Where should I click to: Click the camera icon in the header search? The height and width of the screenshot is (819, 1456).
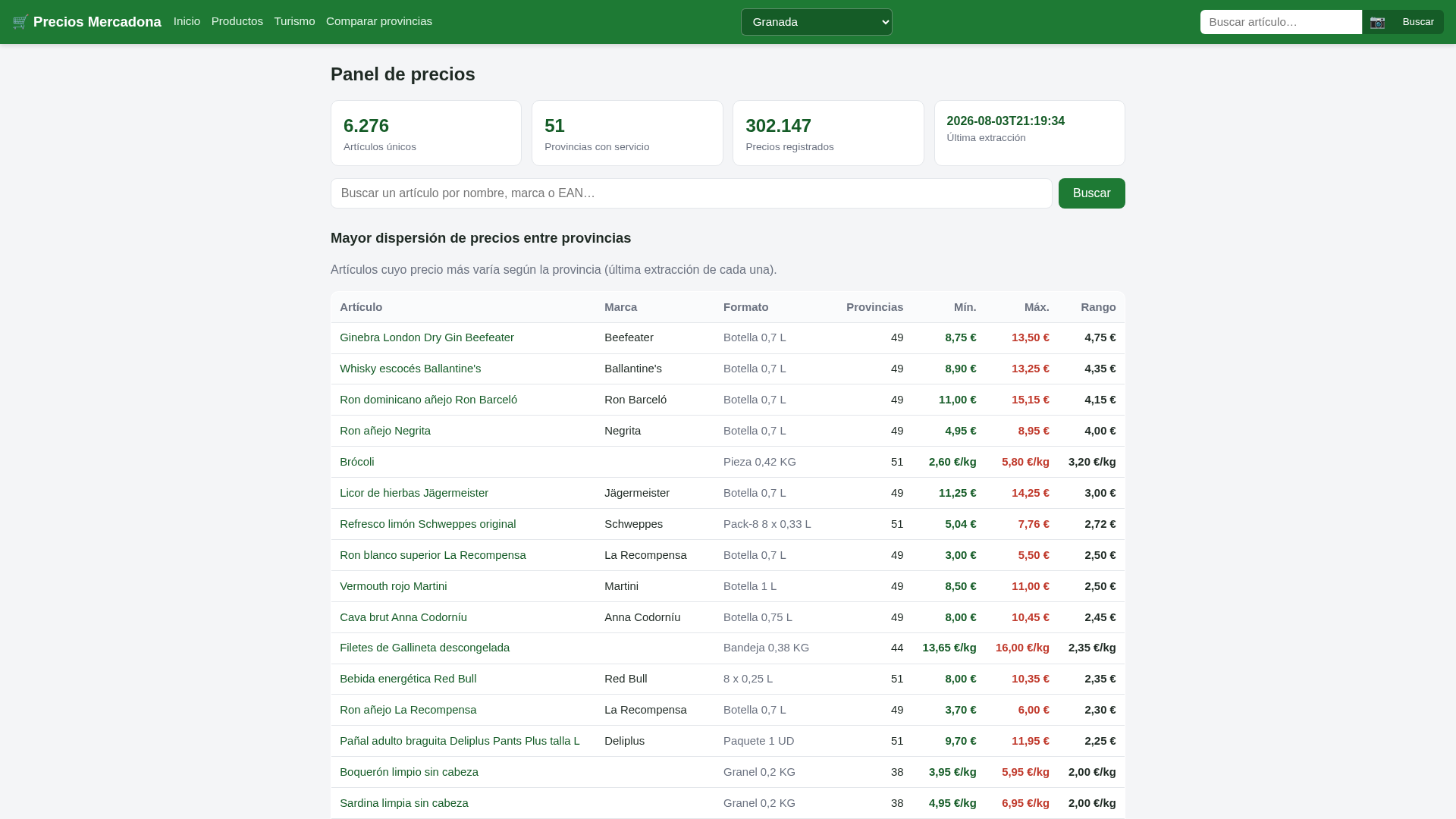point(1377,22)
